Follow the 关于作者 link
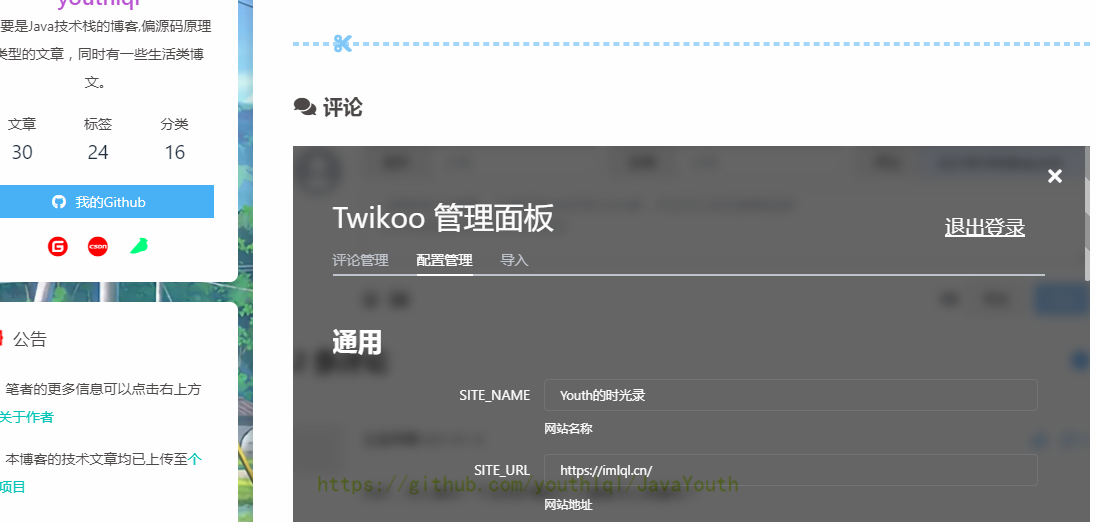1097x522 pixels. [27, 417]
